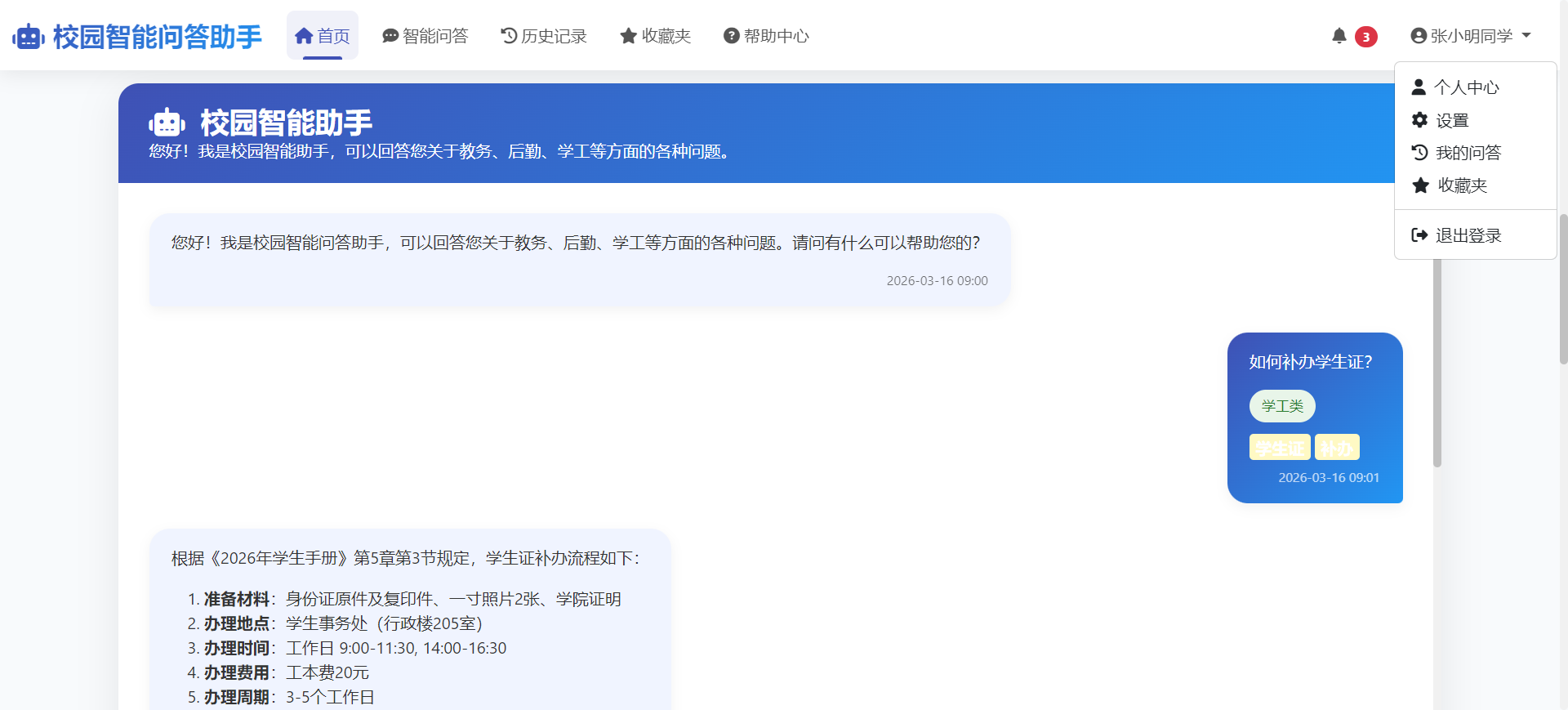Open the 帮助中心 tab
This screenshot has width=1568, height=710.
click(x=766, y=36)
